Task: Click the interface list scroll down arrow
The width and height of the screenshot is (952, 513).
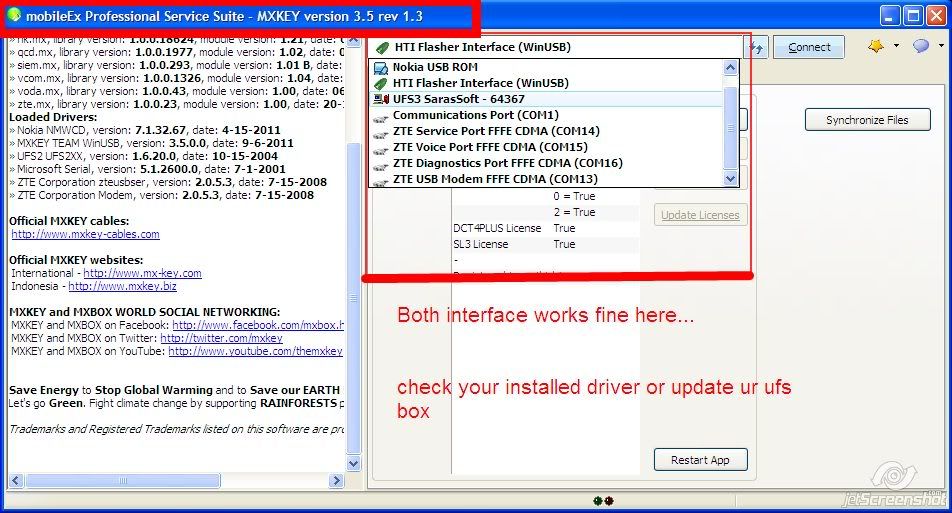Action: click(x=730, y=178)
